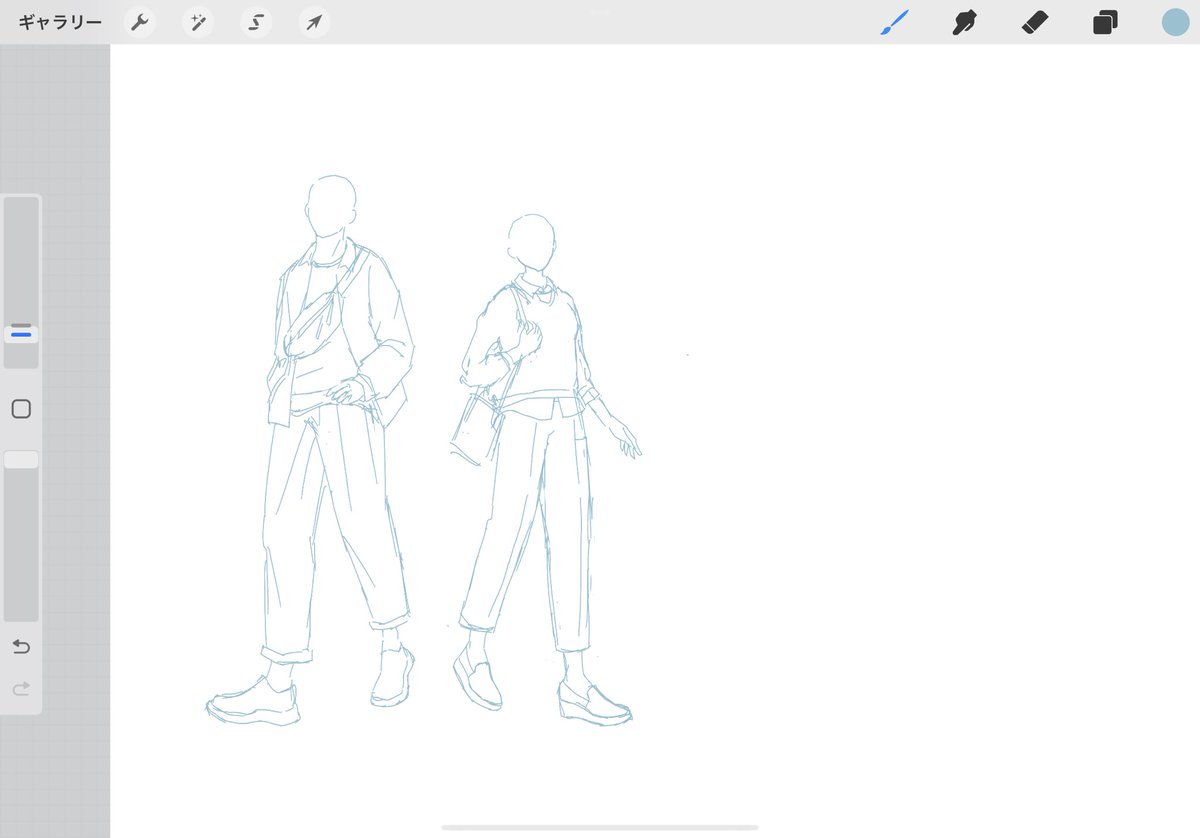The height and width of the screenshot is (838, 1200).
Task: Click the brush size slider handle
Action: tap(21, 334)
